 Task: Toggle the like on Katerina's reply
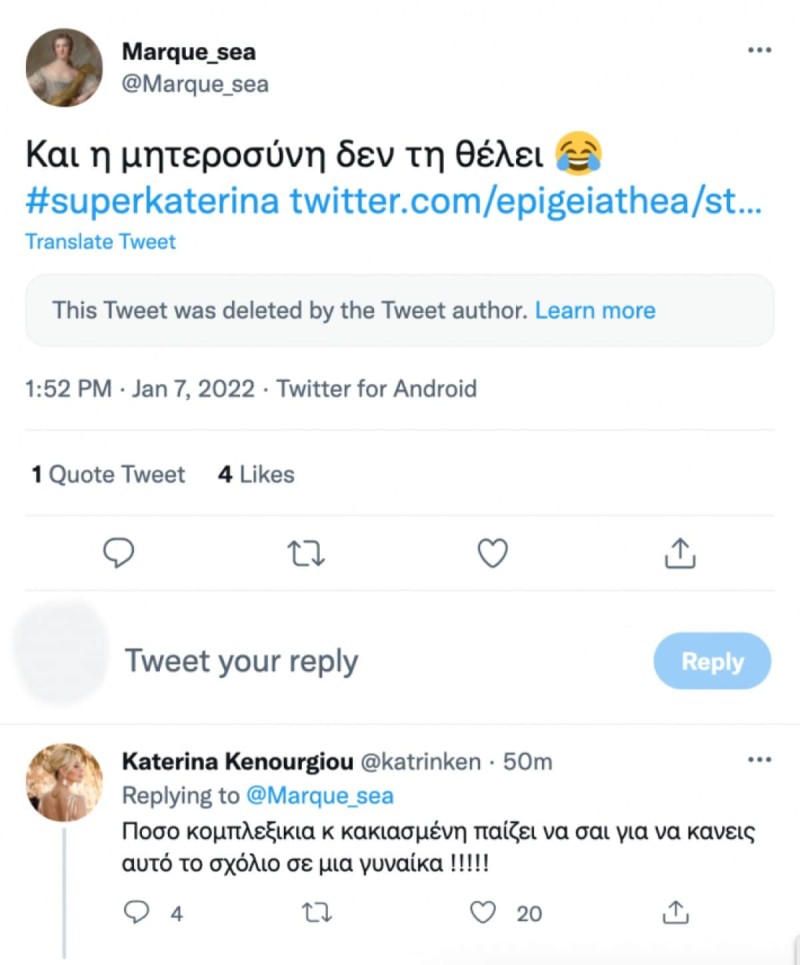482,912
